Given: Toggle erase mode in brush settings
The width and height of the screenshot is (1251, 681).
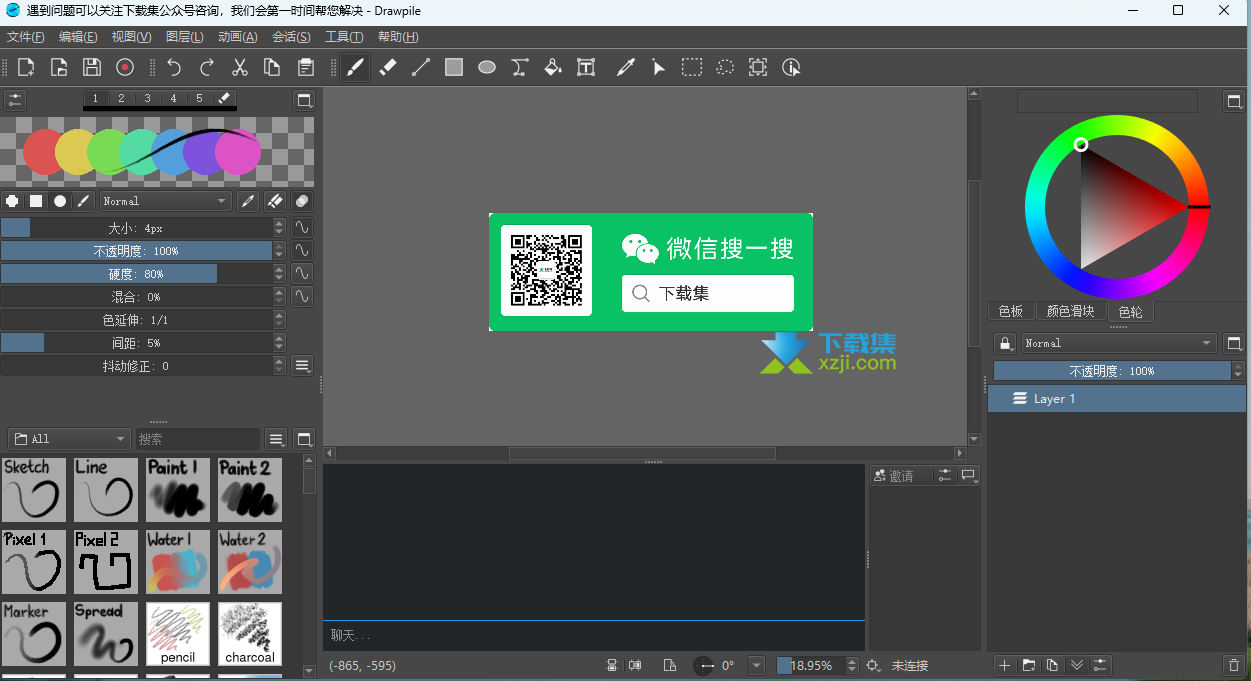Looking at the screenshot, I should [x=276, y=201].
